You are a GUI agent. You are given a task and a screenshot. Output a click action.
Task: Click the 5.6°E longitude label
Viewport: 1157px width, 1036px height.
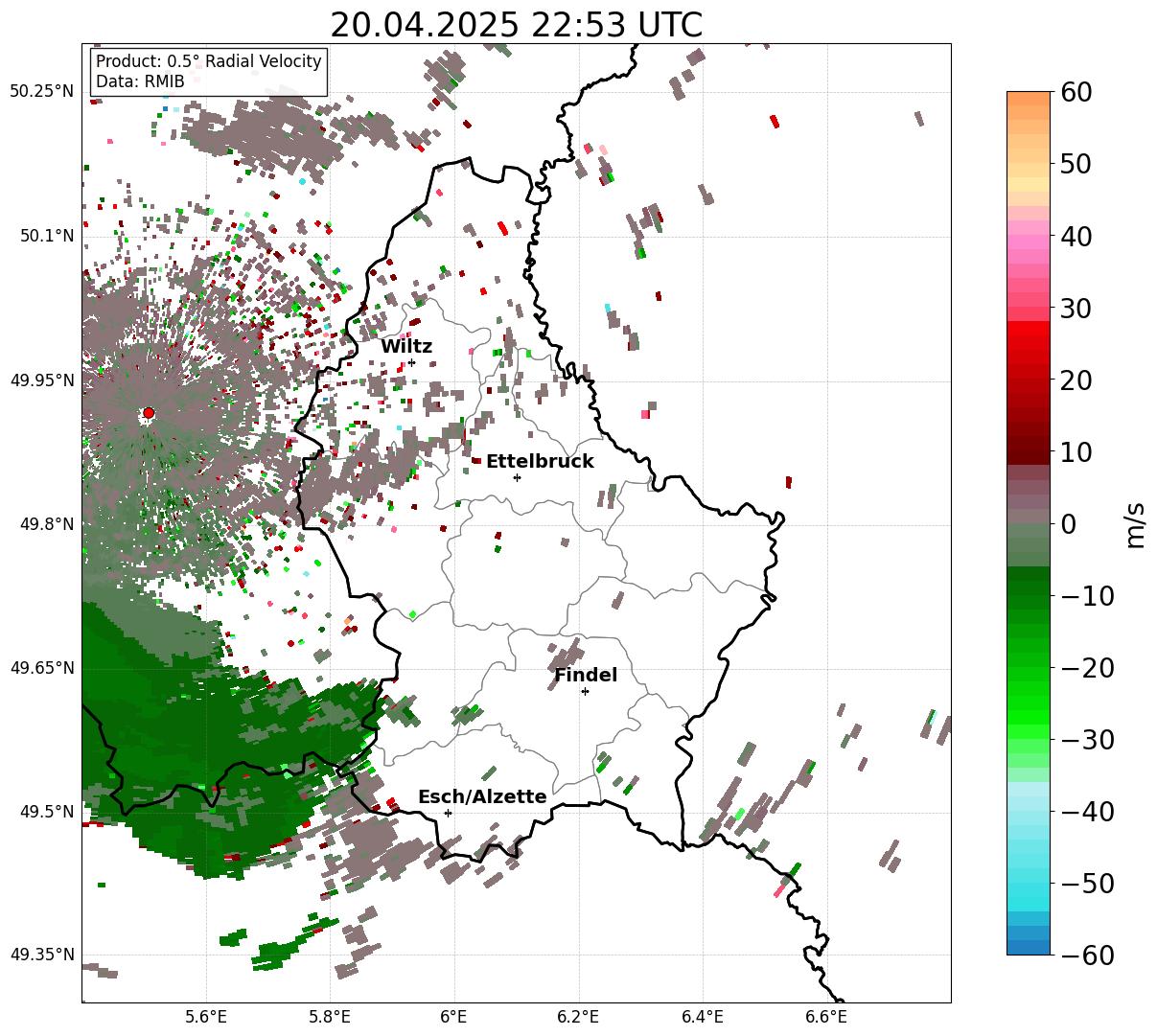click(x=205, y=1016)
